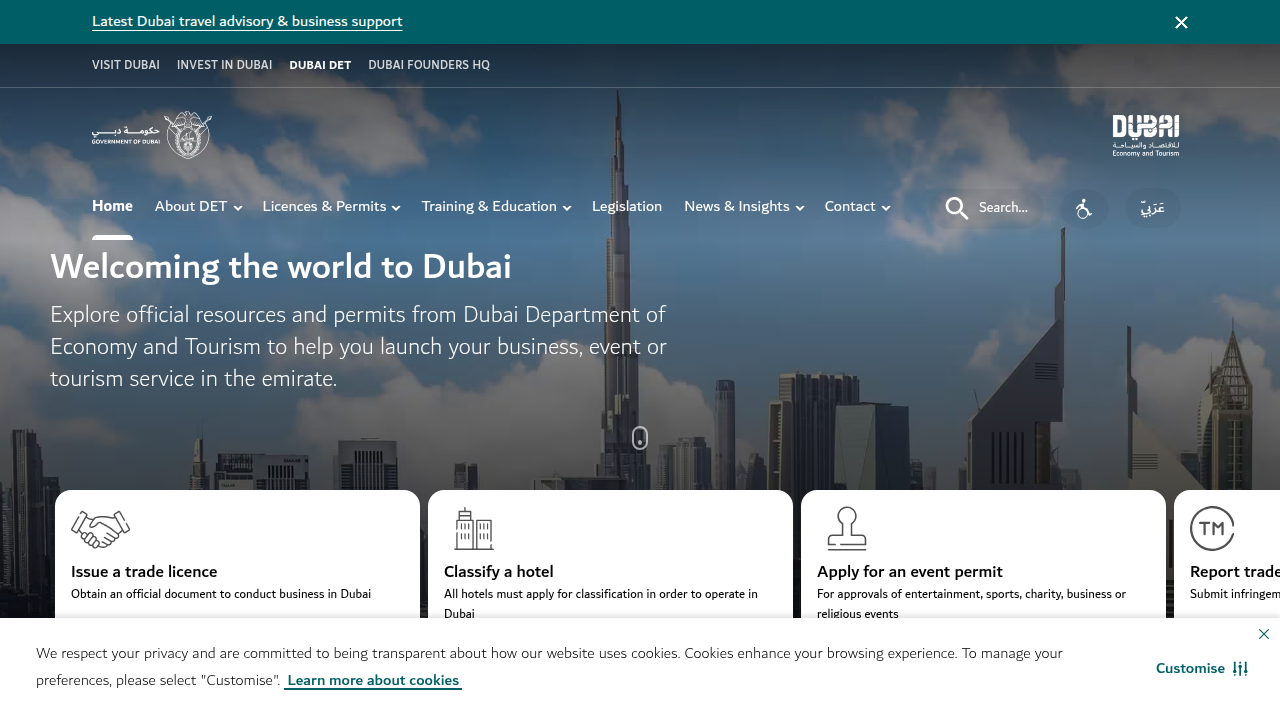Viewport: 1280px width, 720px height.
Task: Expand Licences & Permits dropdown
Action: click(x=331, y=206)
